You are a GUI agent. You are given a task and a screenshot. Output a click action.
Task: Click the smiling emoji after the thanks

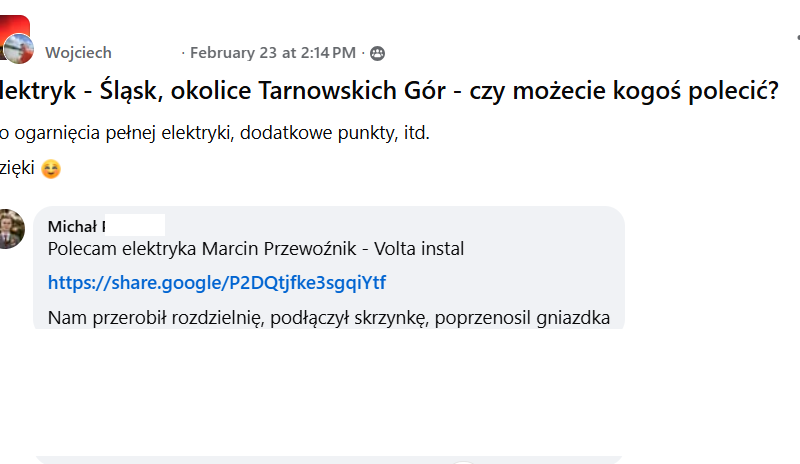tap(50, 169)
